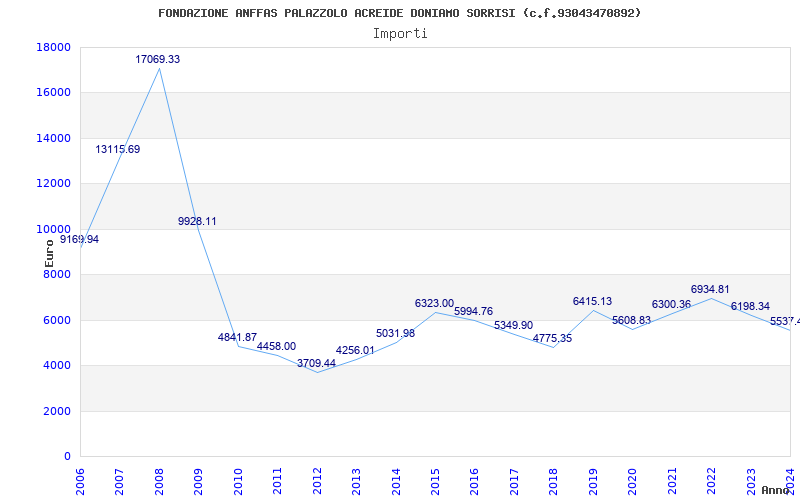This screenshot has height=500, width=800.
Task: Click the 8000 y-axis tick label
Action: click(57, 274)
